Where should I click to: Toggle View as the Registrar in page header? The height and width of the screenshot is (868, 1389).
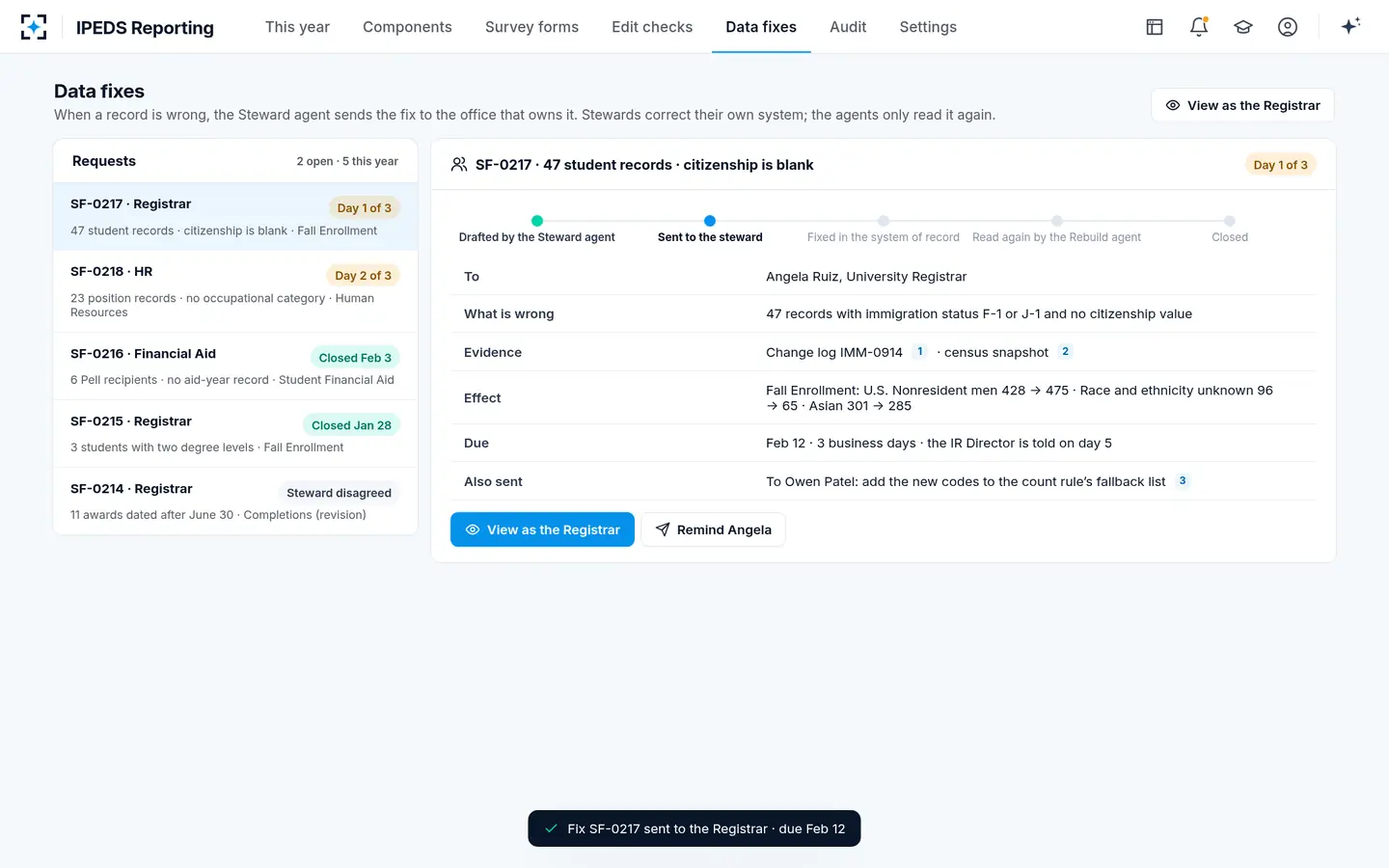pyautogui.click(x=1242, y=105)
